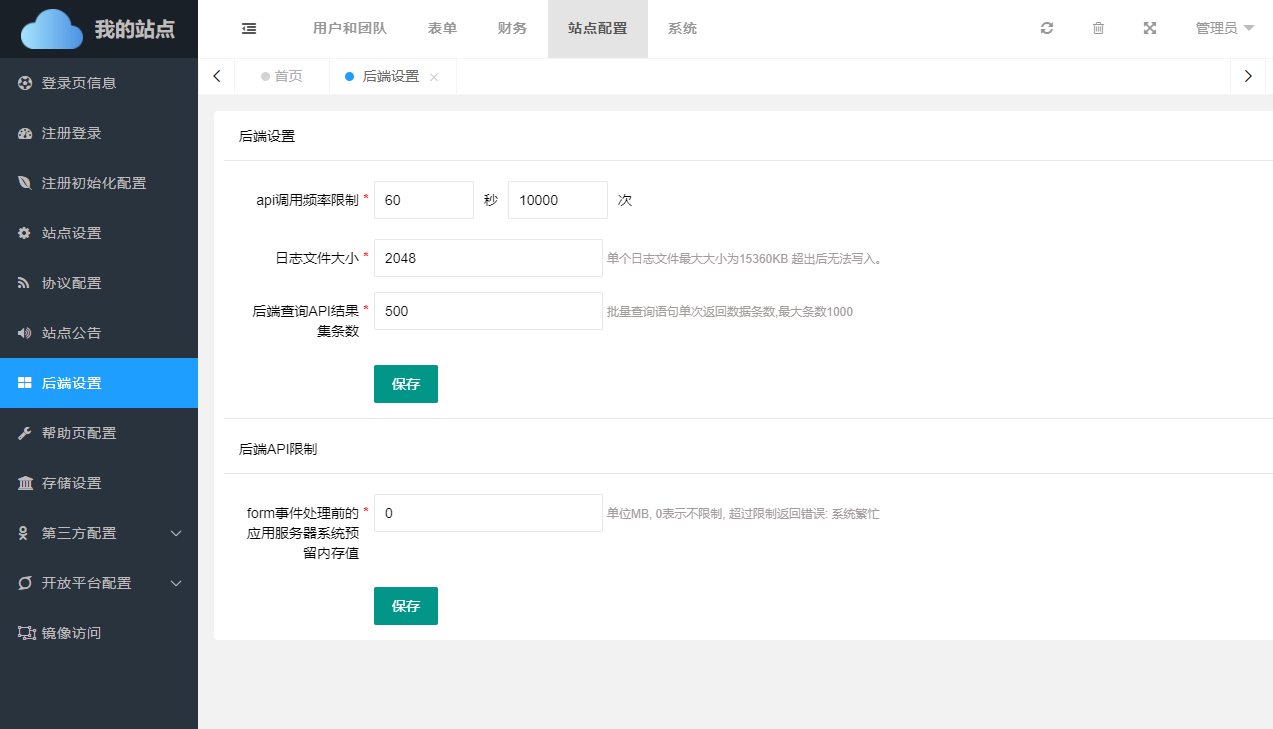Close the 后端设置 tab
The height and width of the screenshot is (729, 1273).
coord(434,77)
